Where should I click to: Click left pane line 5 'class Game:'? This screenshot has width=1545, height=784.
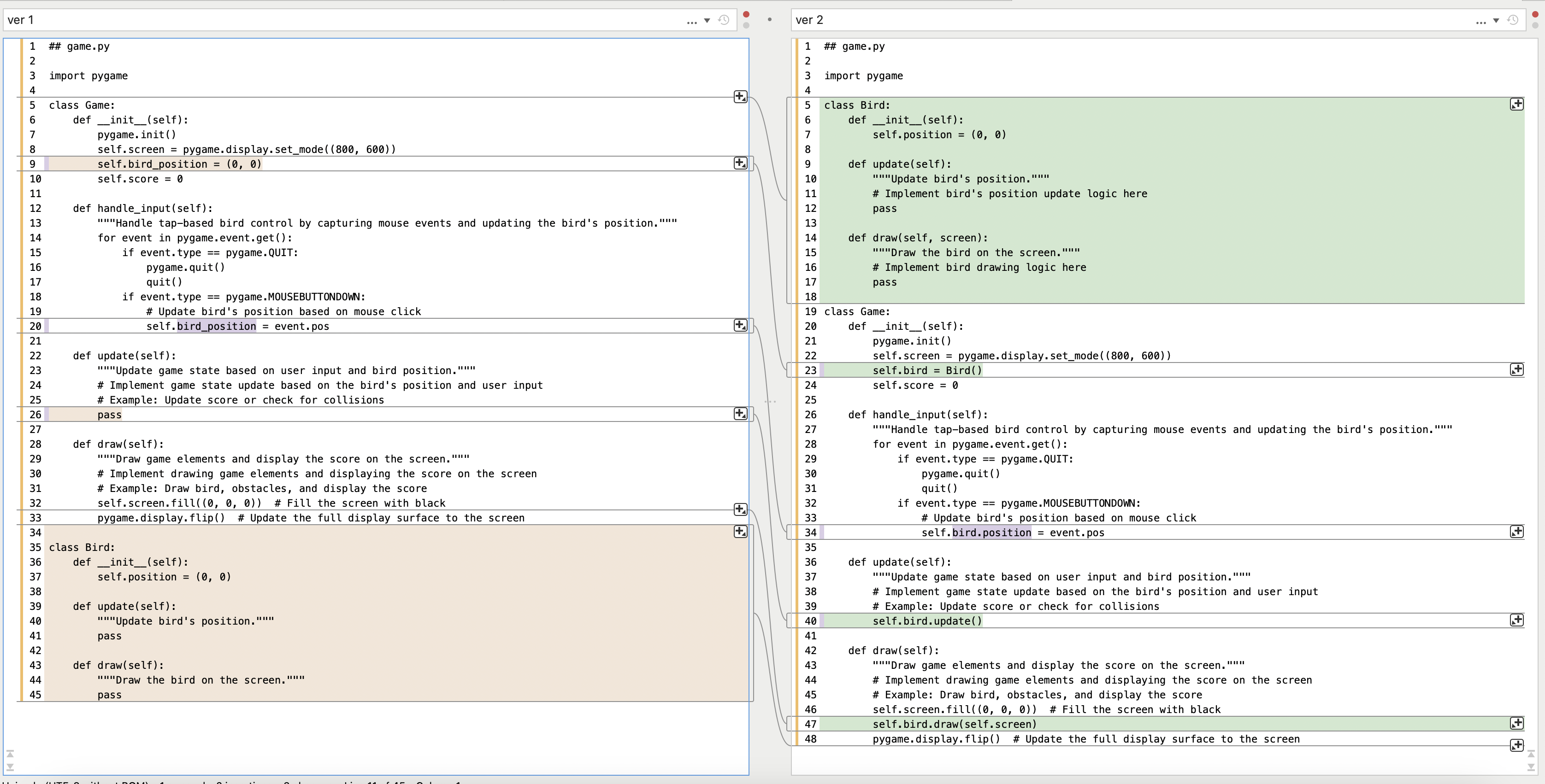coord(82,105)
